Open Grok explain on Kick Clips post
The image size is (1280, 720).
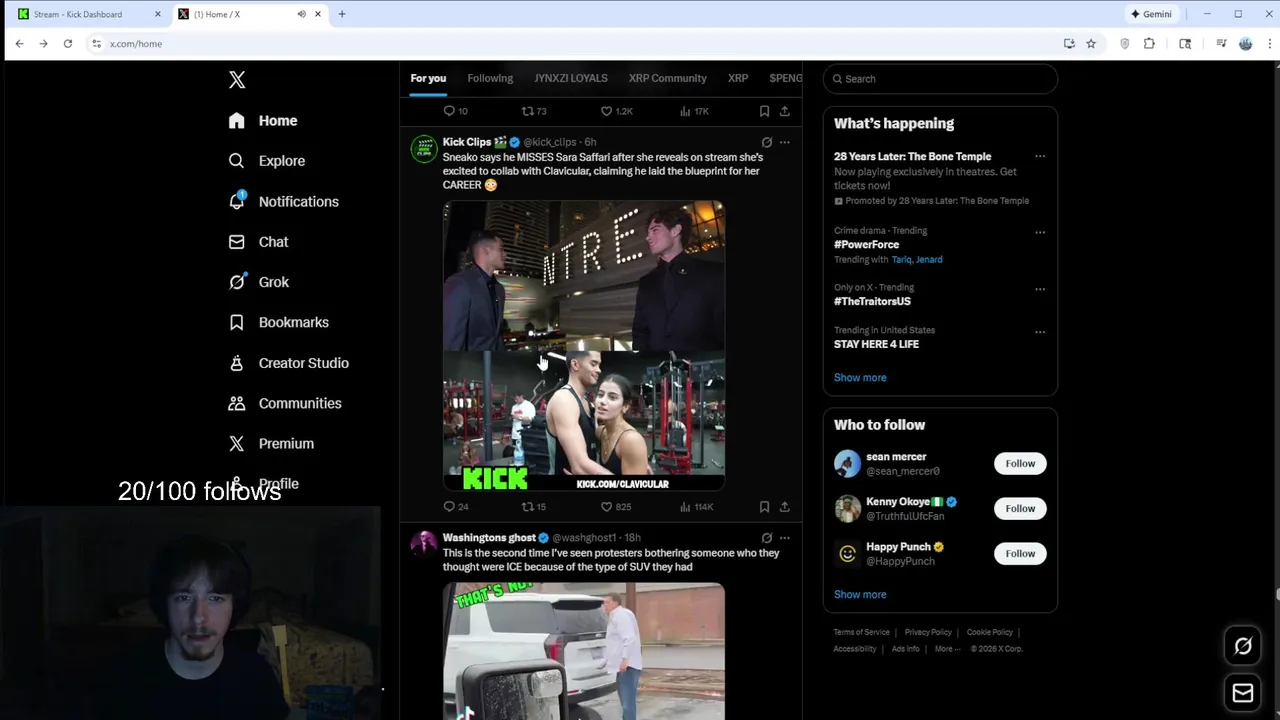coord(767,142)
